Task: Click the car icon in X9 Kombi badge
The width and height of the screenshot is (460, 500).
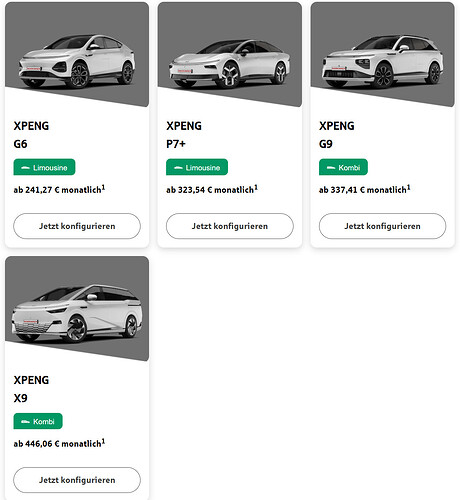Action: [25, 422]
